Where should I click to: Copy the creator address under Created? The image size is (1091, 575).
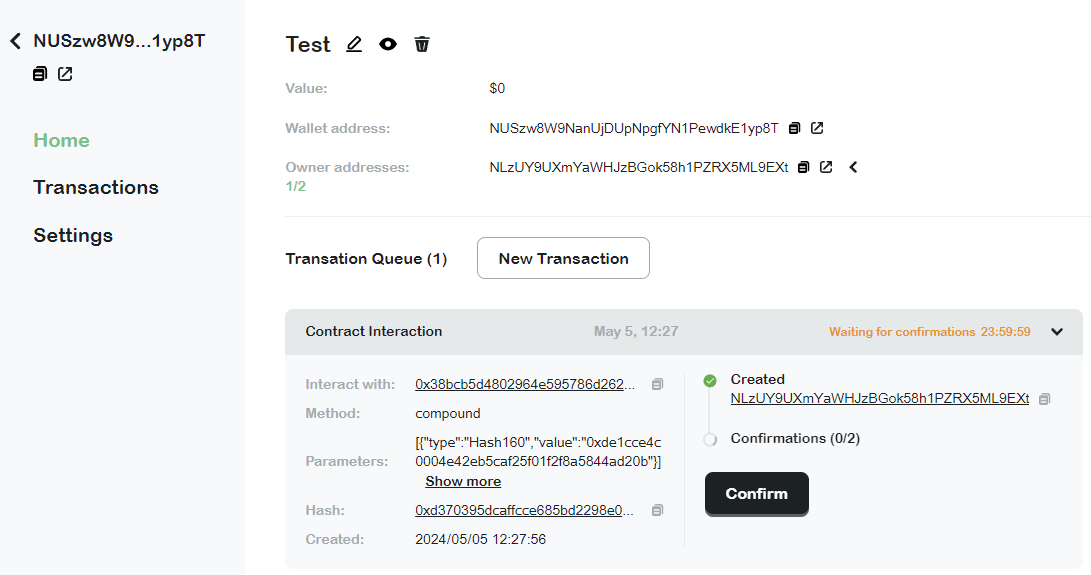click(1044, 399)
